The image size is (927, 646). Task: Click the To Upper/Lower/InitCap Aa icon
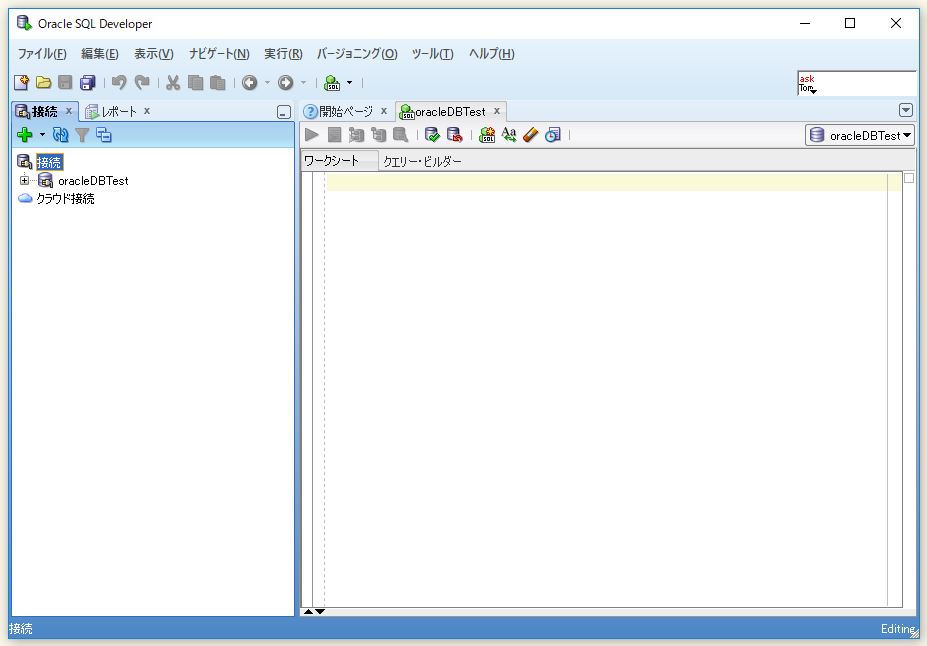pos(508,135)
